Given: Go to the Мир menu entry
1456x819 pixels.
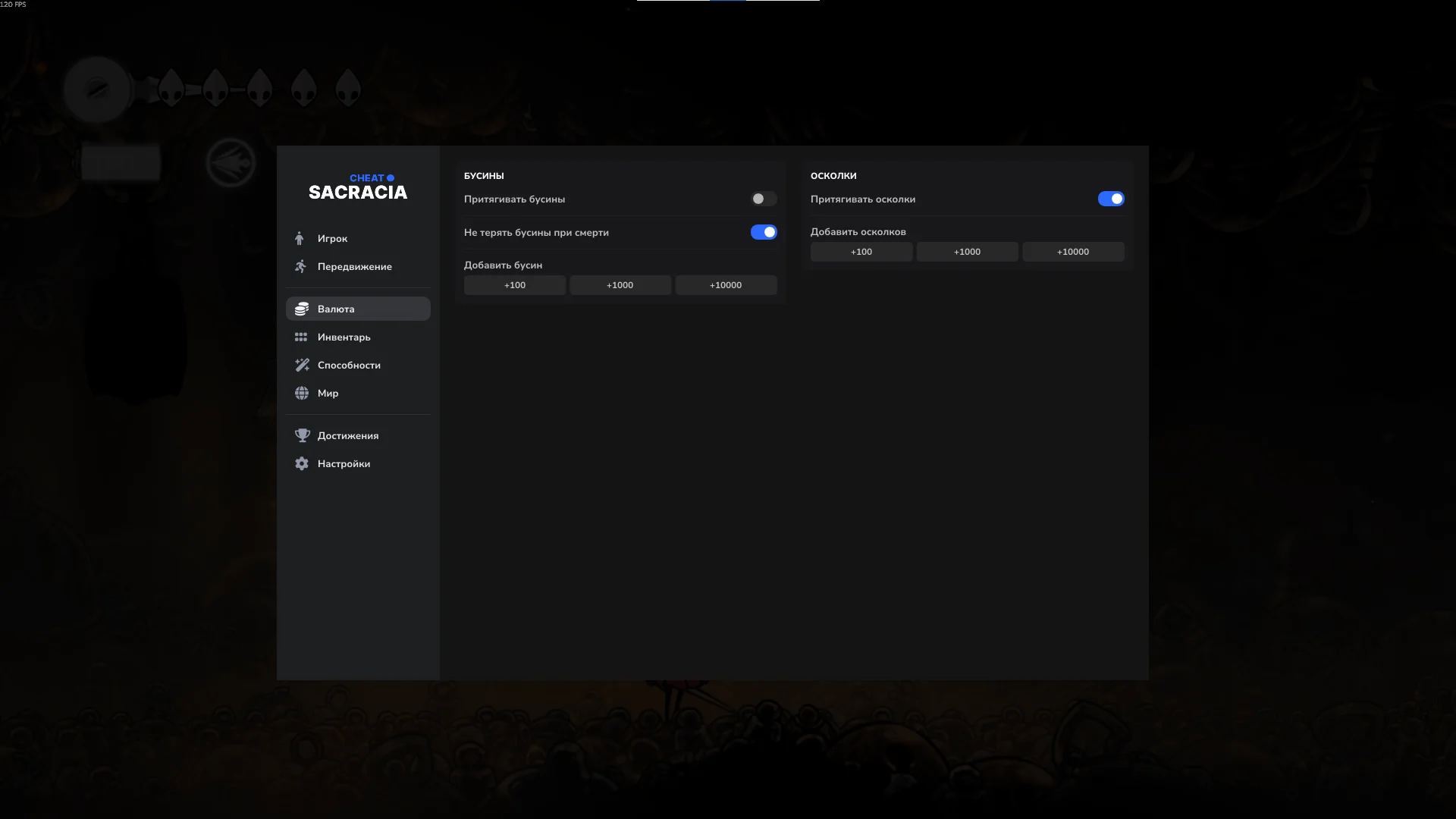Looking at the screenshot, I should pyautogui.click(x=328, y=394).
